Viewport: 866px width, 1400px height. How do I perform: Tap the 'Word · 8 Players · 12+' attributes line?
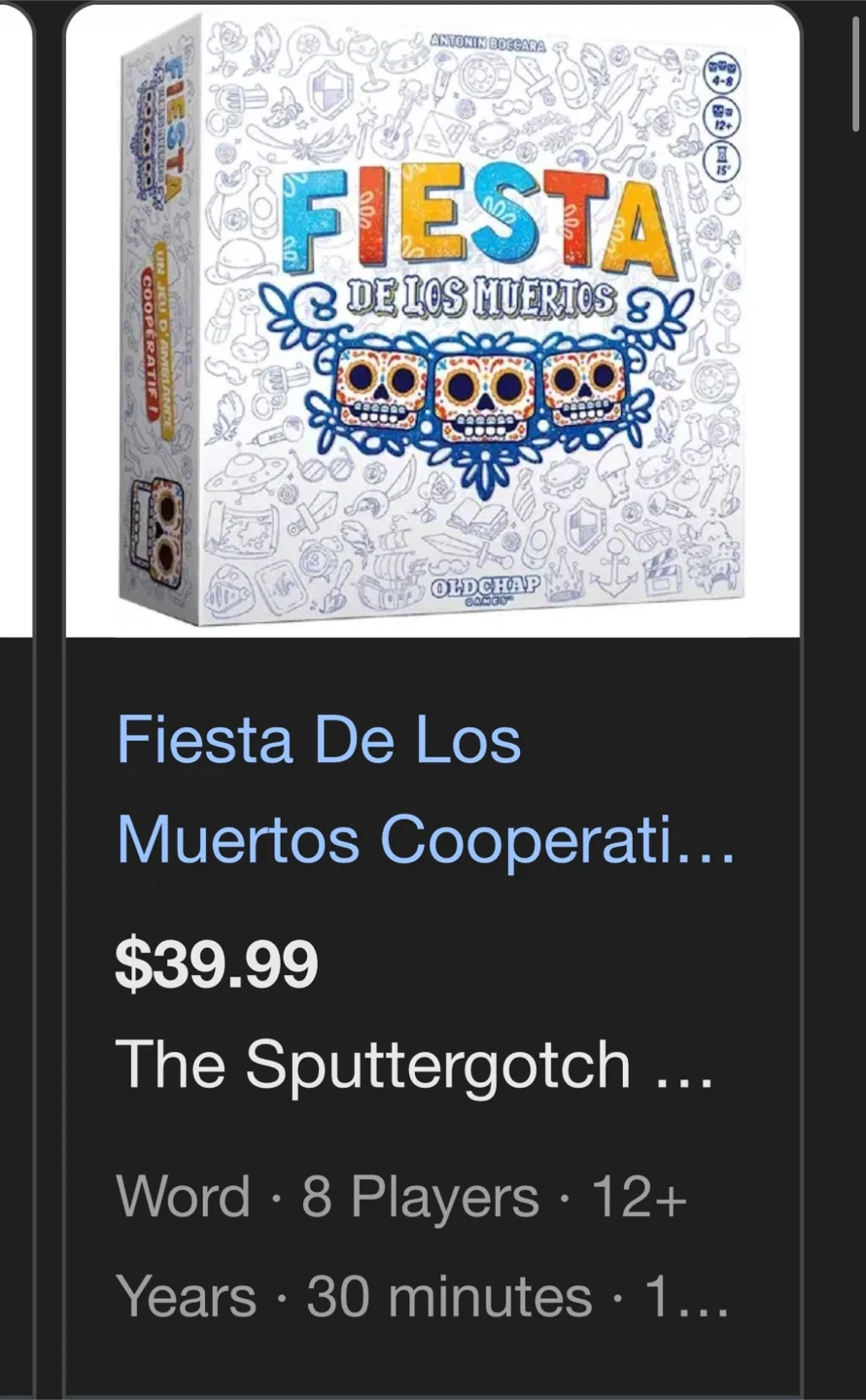401,1197
